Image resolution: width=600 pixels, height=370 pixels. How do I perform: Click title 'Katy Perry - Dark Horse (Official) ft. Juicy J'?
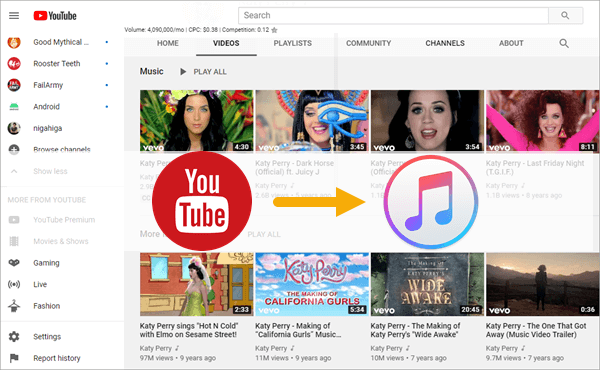tap(294, 168)
